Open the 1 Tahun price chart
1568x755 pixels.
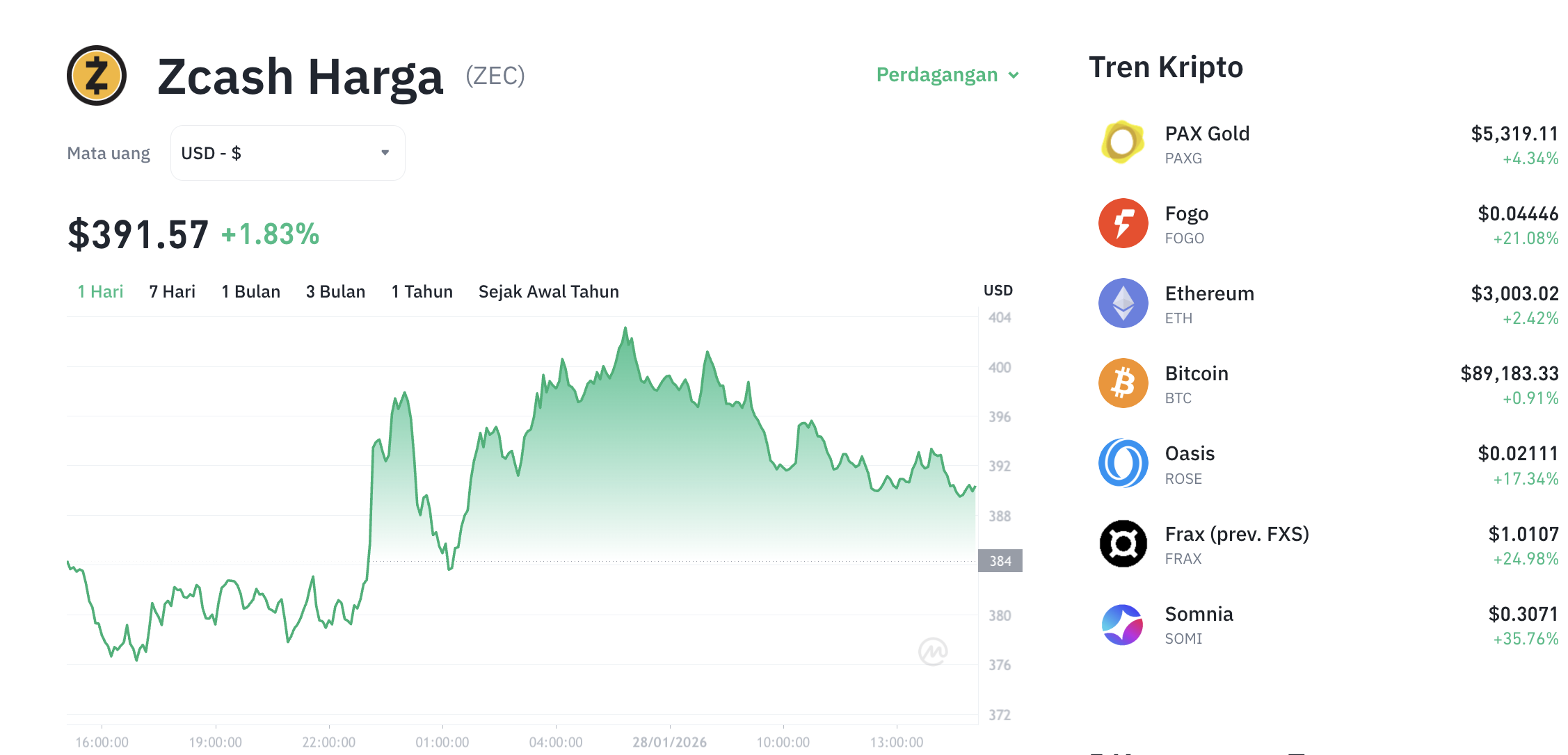tap(422, 291)
